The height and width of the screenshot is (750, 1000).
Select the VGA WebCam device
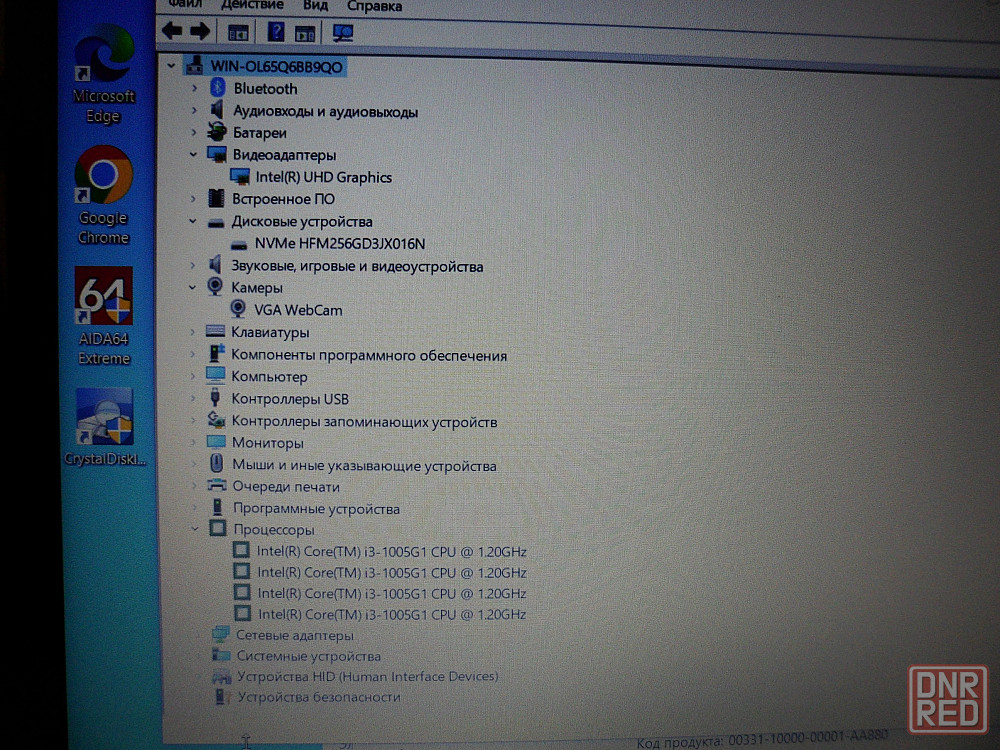pos(298,310)
